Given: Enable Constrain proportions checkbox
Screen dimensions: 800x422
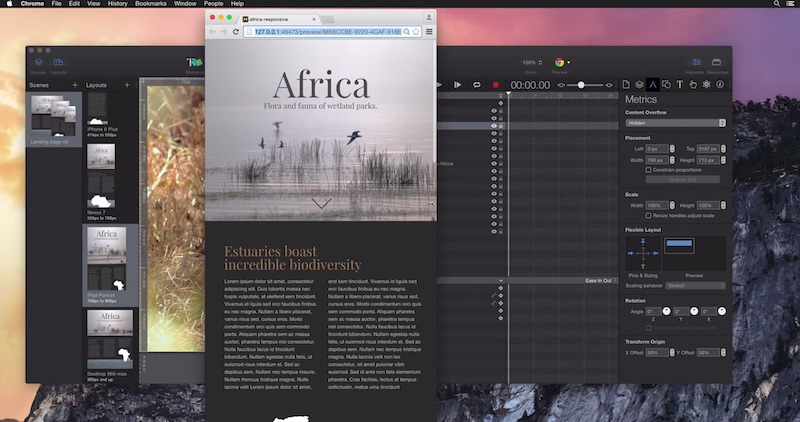Looking at the screenshot, I should [x=650, y=169].
